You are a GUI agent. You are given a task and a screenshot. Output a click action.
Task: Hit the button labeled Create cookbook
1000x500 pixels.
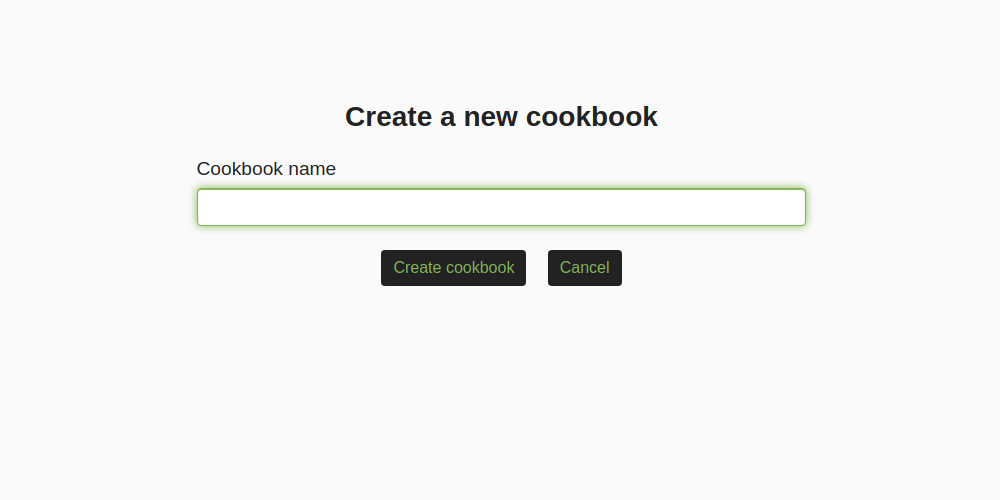click(453, 268)
